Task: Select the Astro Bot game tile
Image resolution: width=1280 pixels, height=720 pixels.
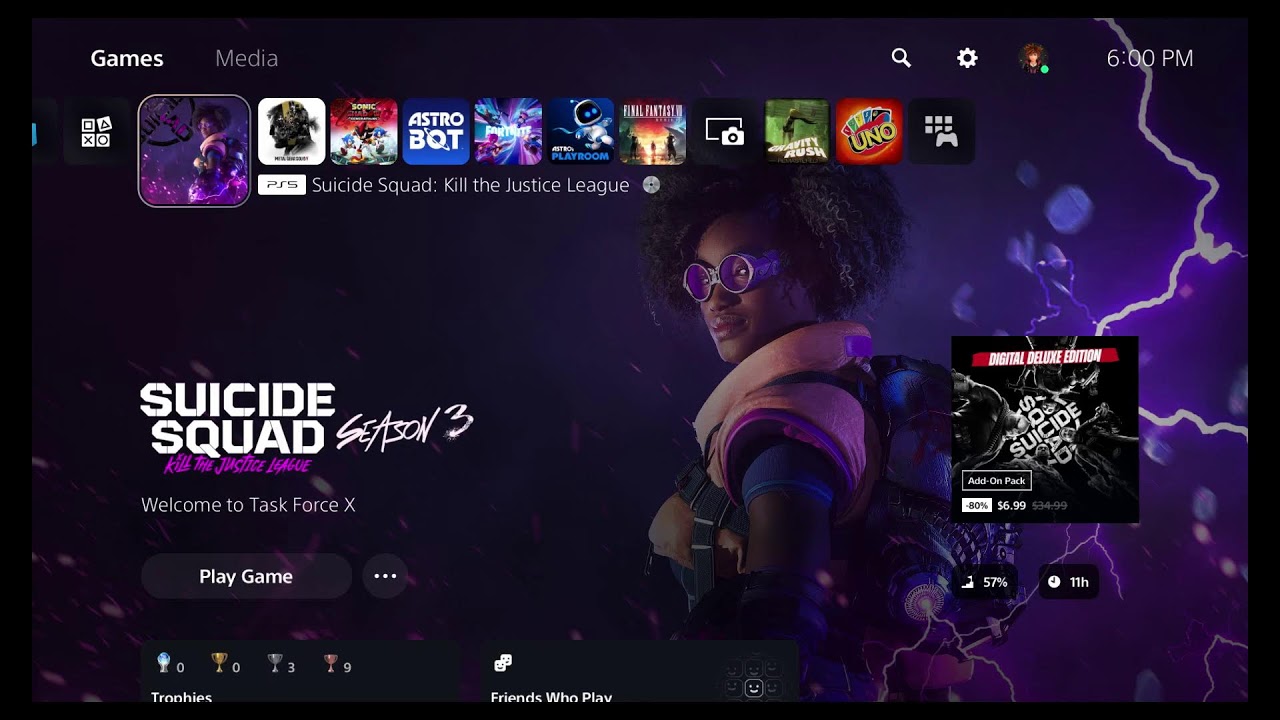Action: pyautogui.click(x=436, y=131)
